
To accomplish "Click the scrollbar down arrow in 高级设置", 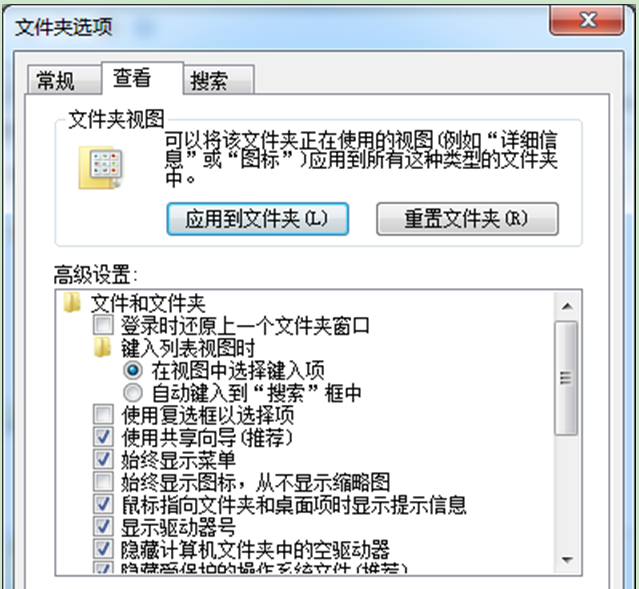I will pos(567,560).
